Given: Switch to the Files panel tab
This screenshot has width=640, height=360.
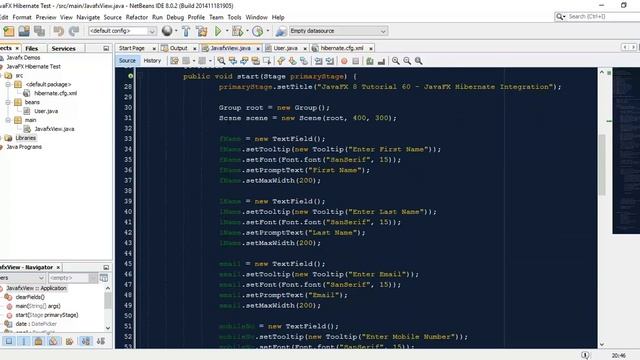Looking at the screenshot, I should 31,49.
